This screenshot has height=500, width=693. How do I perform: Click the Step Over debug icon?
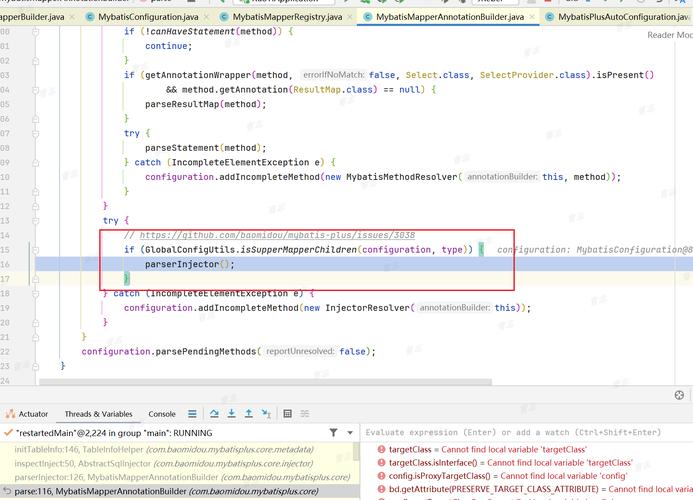click(x=214, y=414)
